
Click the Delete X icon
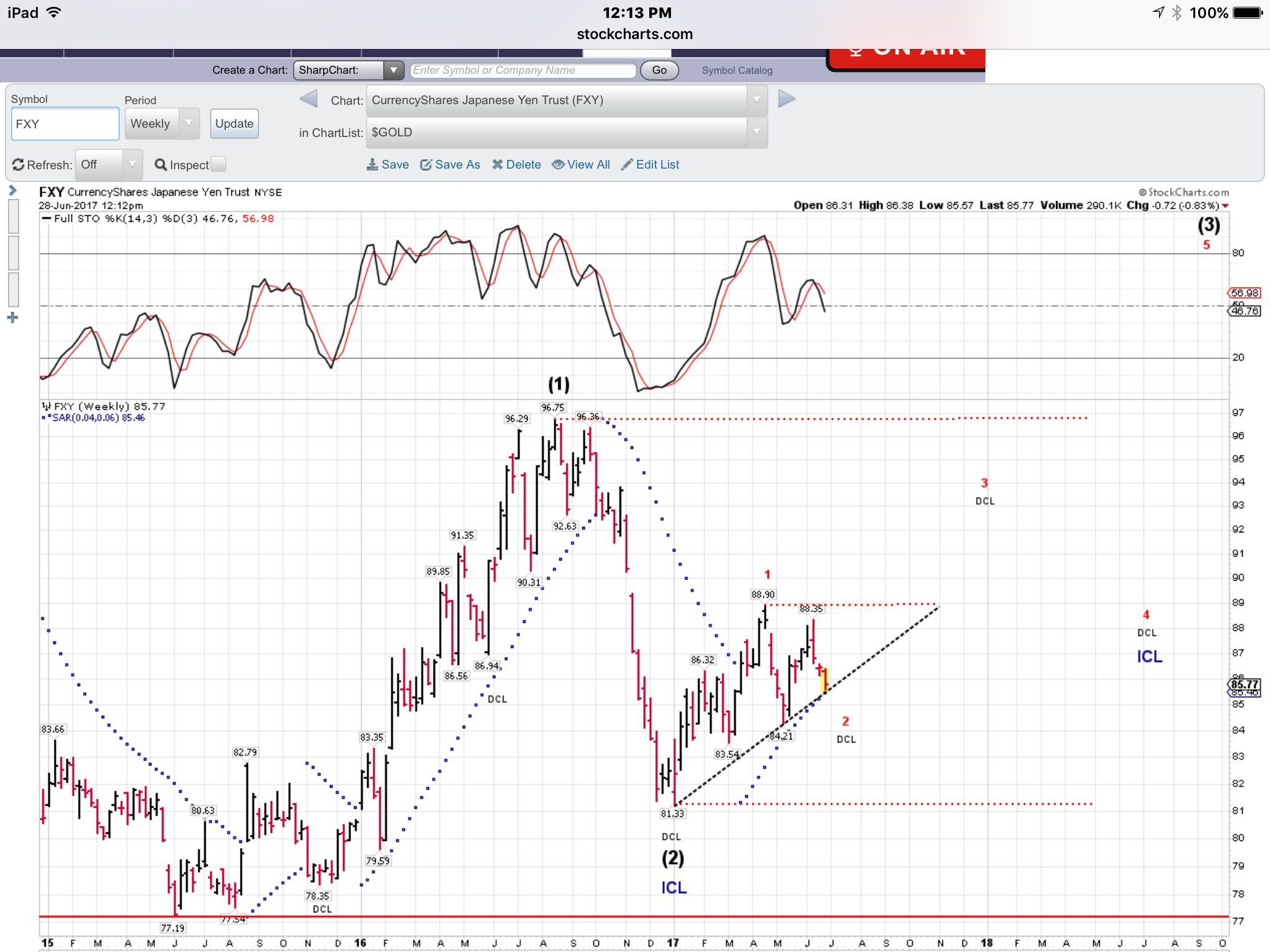[x=497, y=165]
